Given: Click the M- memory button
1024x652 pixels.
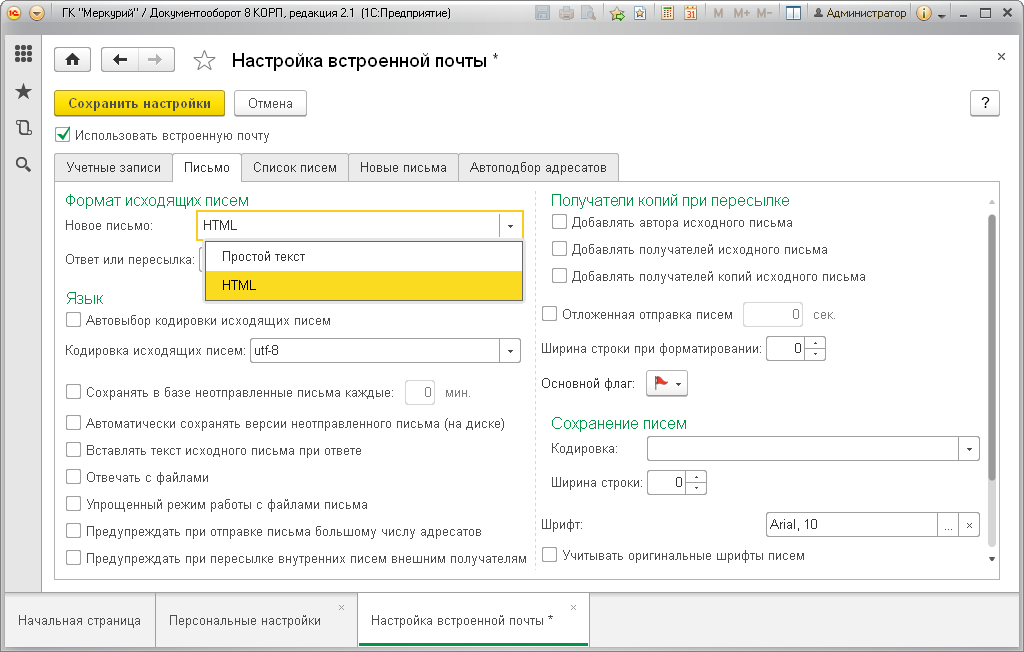Looking at the screenshot, I should pyautogui.click(x=764, y=13).
